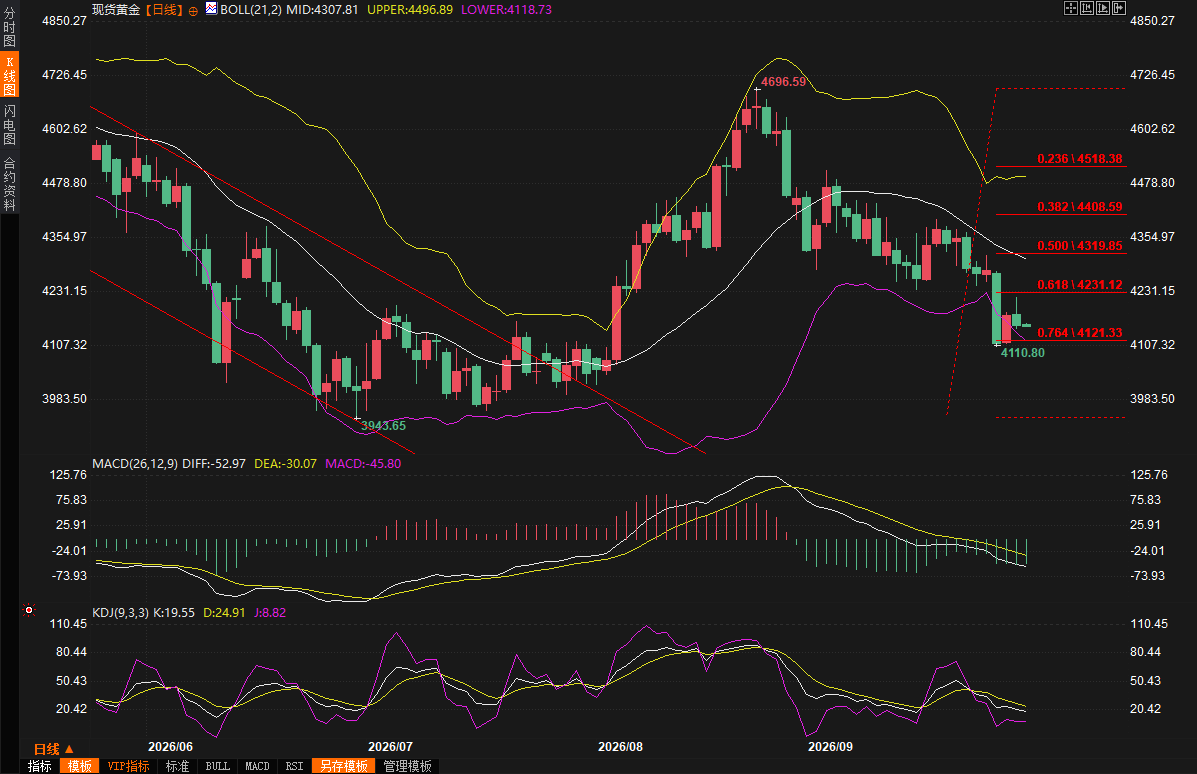Click the 【日线】 period label in the title

[164, 9]
